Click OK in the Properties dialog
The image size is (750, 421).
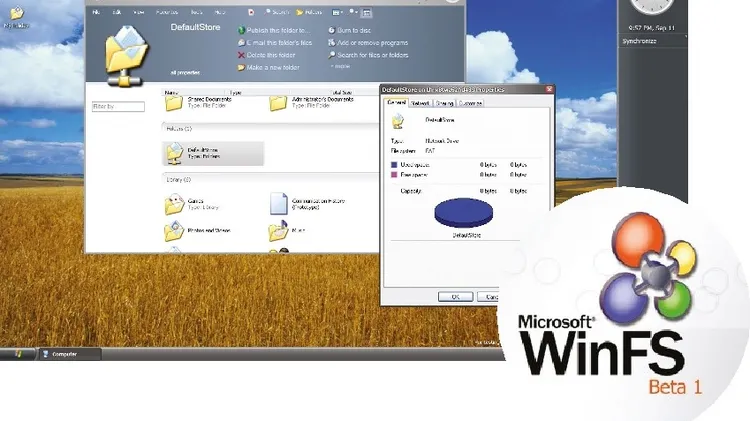tap(455, 297)
